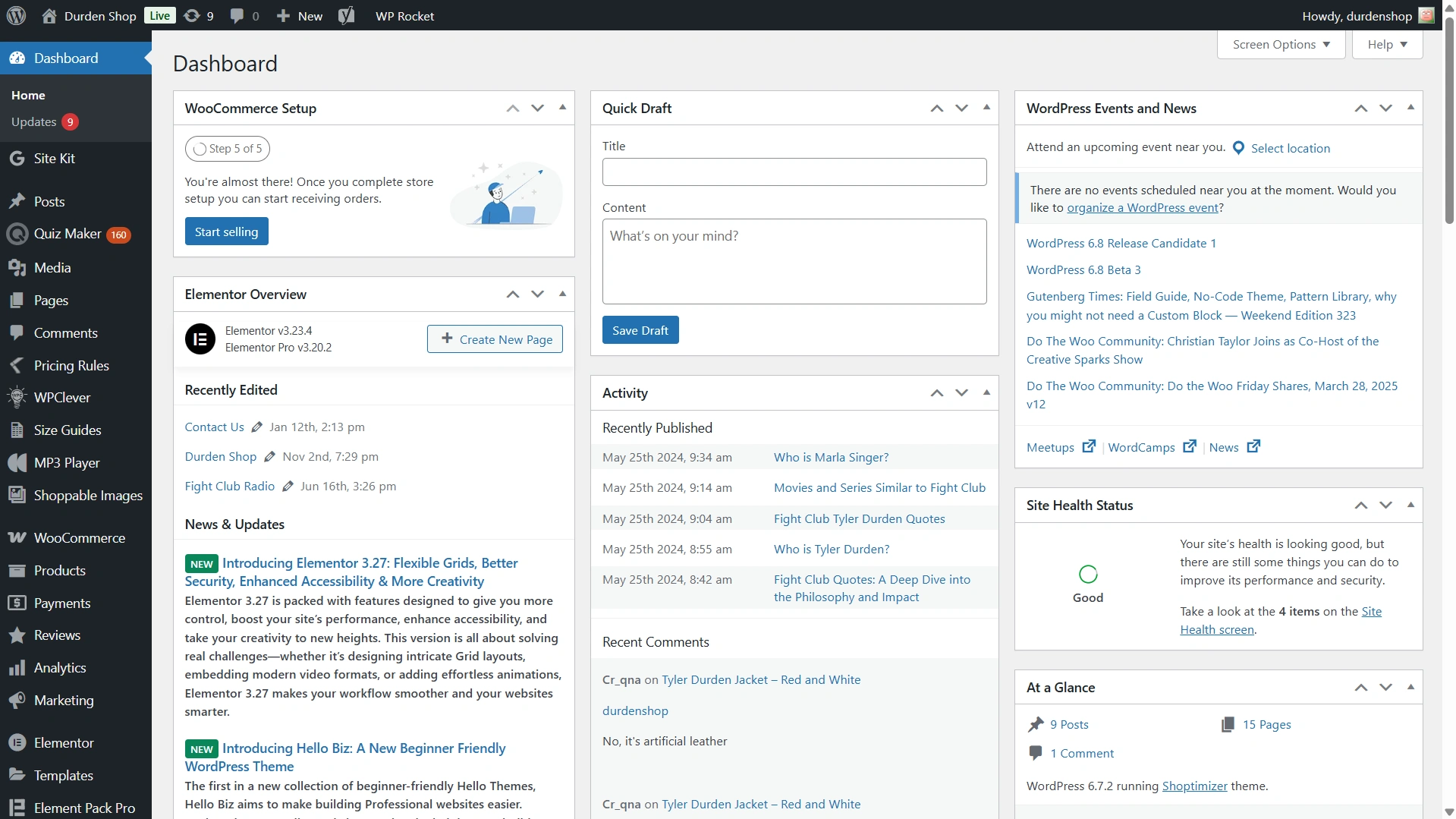Open comments bubble in admin bar
This screenshot has height=819, width=1456.
(244, 15)
